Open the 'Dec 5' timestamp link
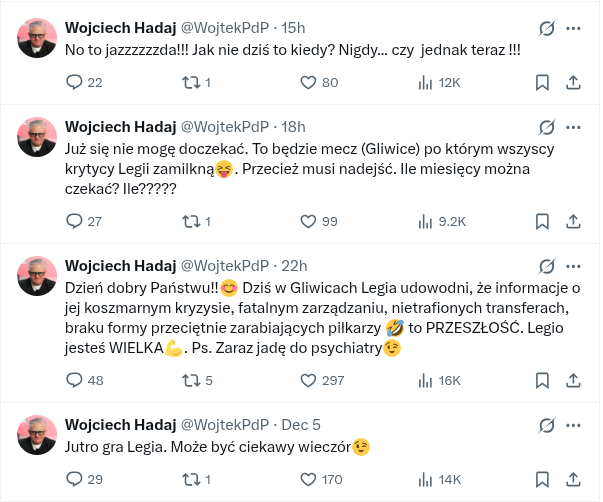The image size is (603, 502). coord(301,425)
